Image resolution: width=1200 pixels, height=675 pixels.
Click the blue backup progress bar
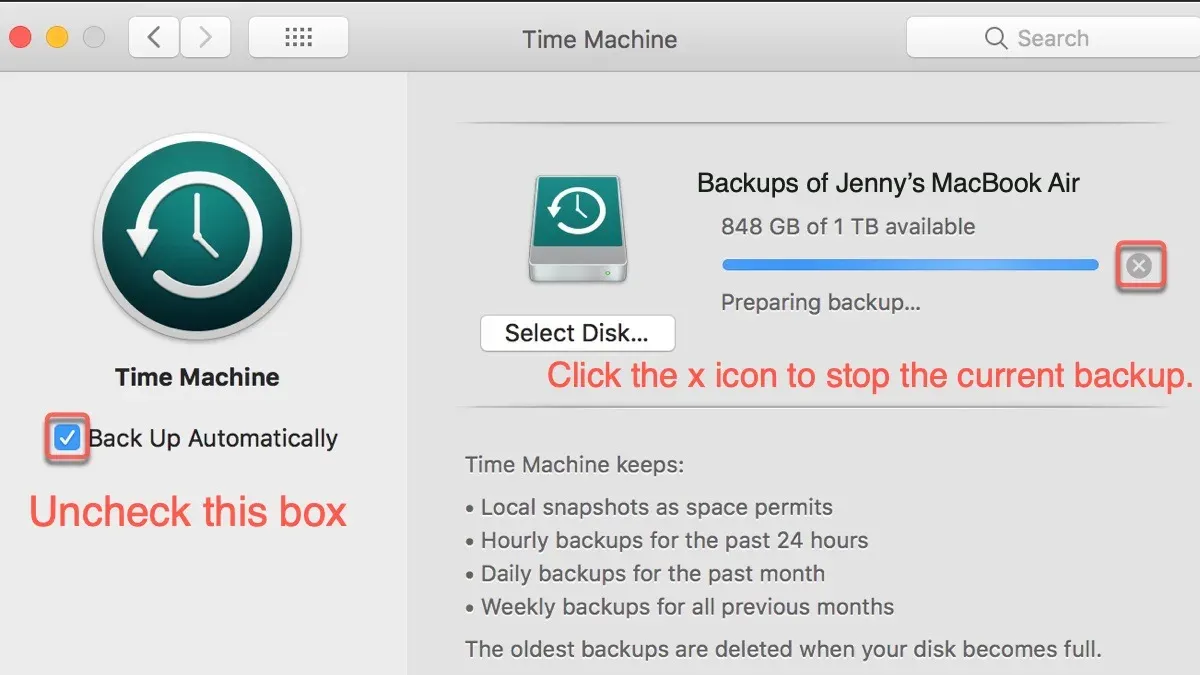(x=910, y=265)
